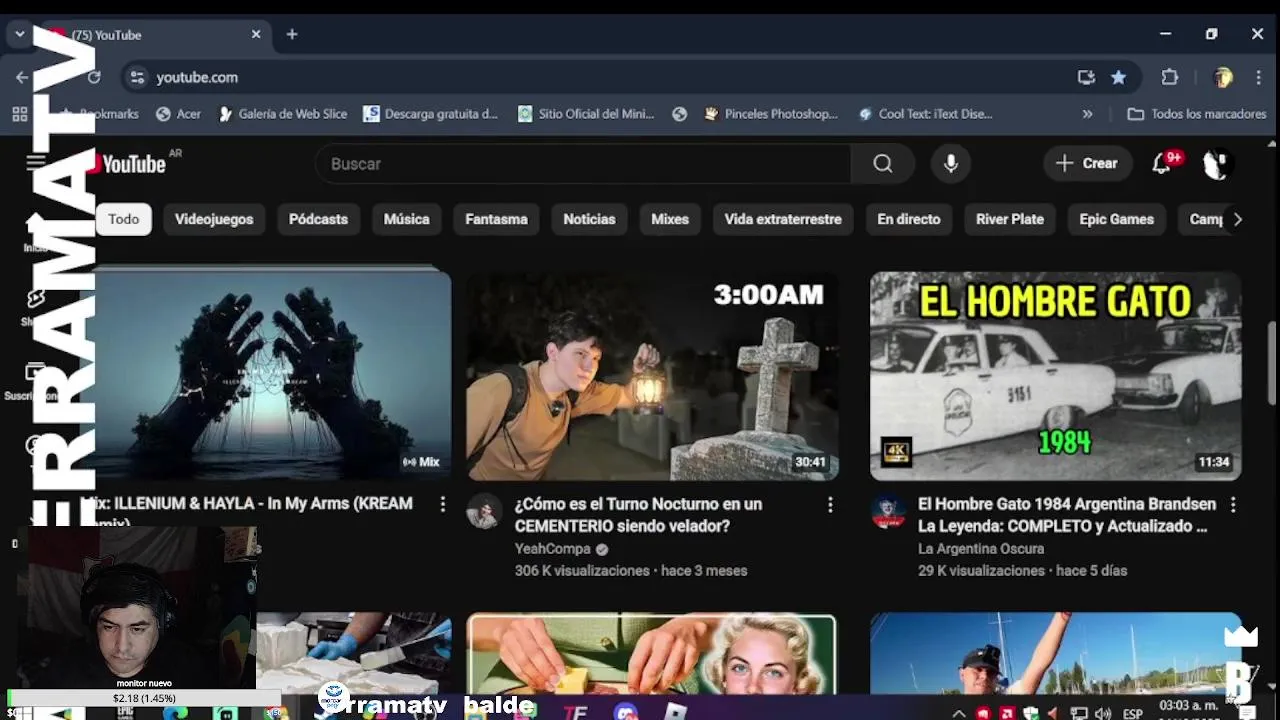Install app icon in the address bar
The height and width of the screenshot is (720, 1280).
coord(1086,77)
